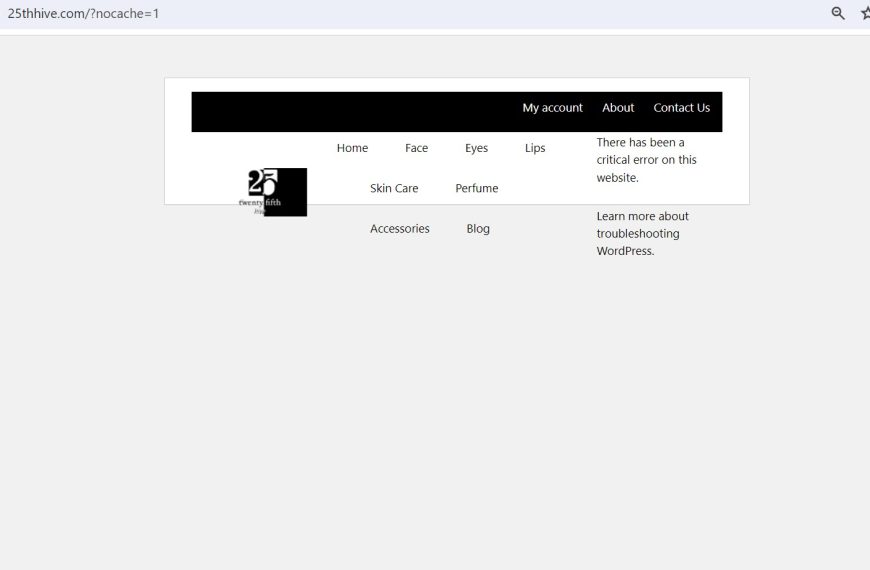The width and height of the screenshot is (870, 570).
Task: Select the Lips menu item
Action: pos(535,148)
